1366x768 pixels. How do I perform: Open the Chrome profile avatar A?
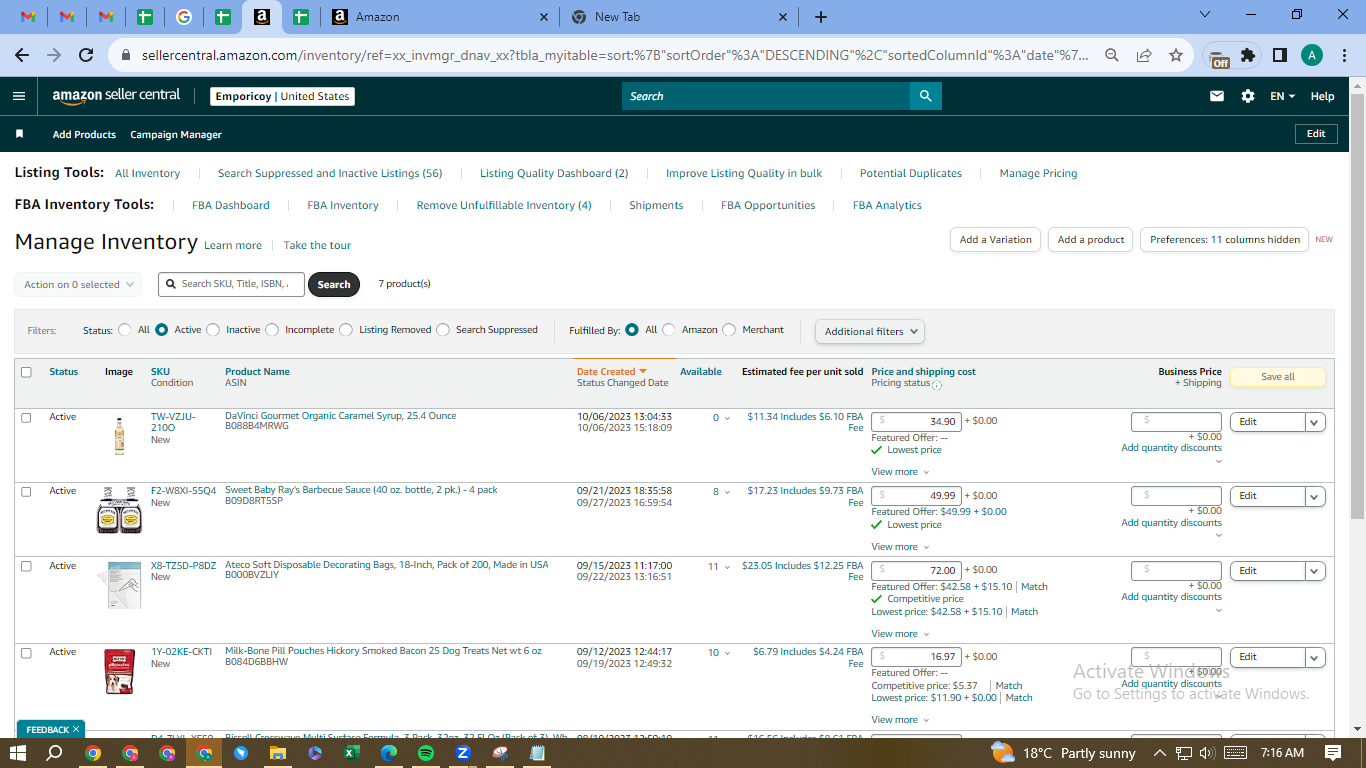(x=1312, y=56)
